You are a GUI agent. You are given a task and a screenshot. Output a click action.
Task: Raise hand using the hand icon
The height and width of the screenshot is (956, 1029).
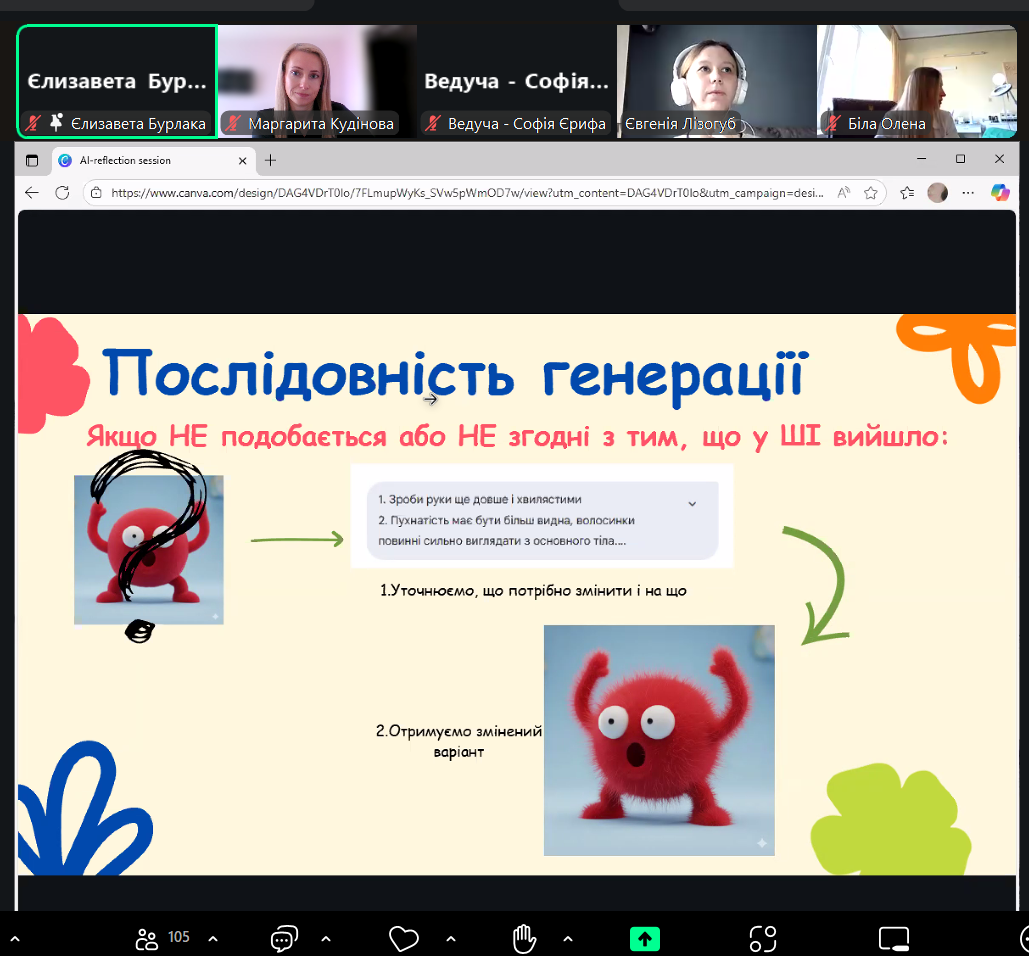[x=523, y=938]
